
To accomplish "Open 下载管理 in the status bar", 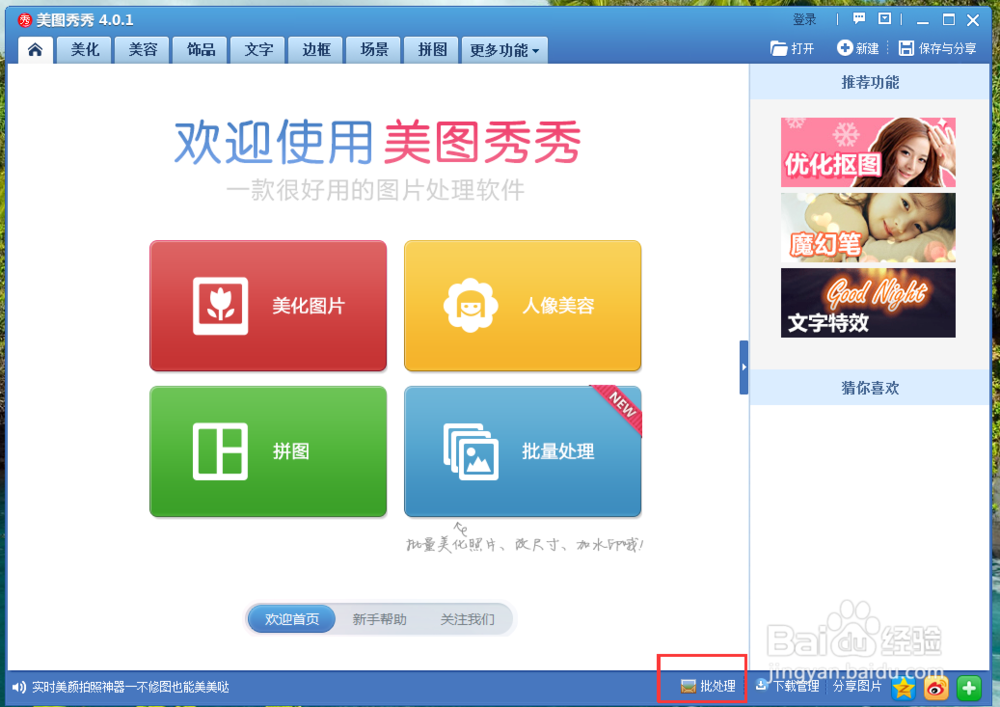I will pos(788,686).
